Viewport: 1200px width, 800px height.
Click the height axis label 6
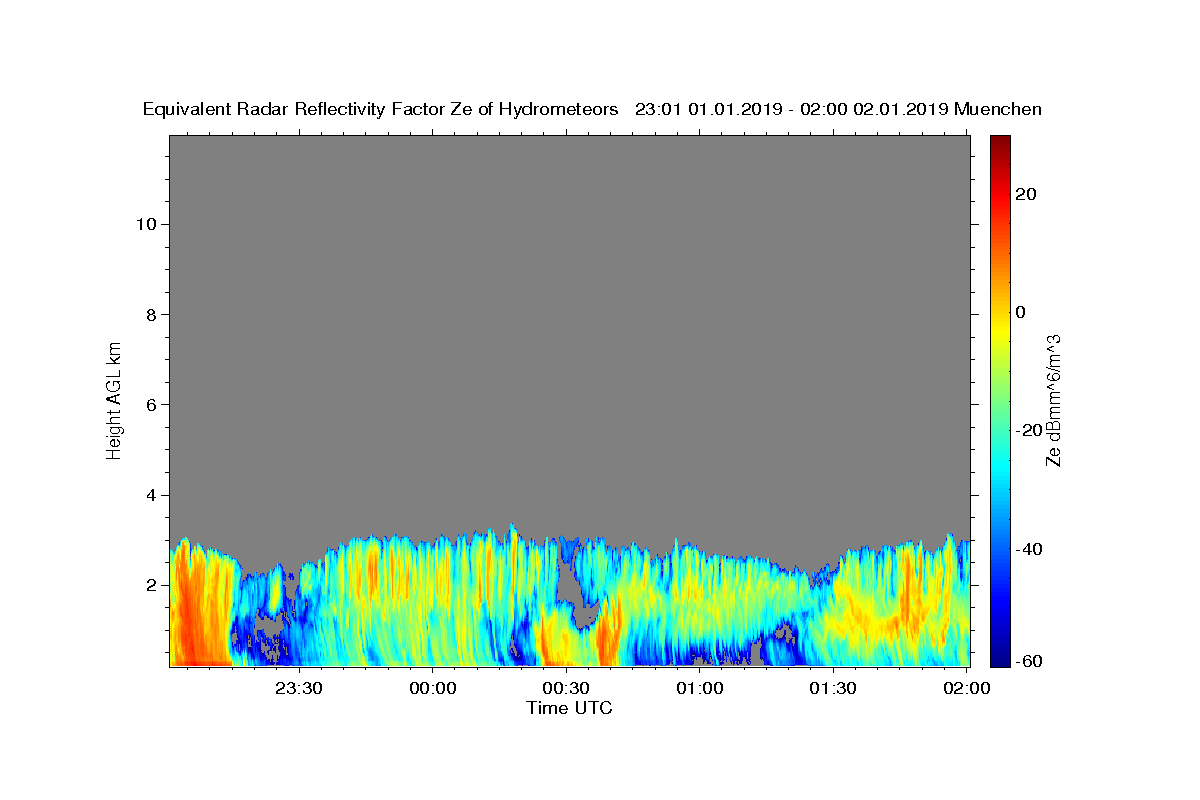coord(152,405)
